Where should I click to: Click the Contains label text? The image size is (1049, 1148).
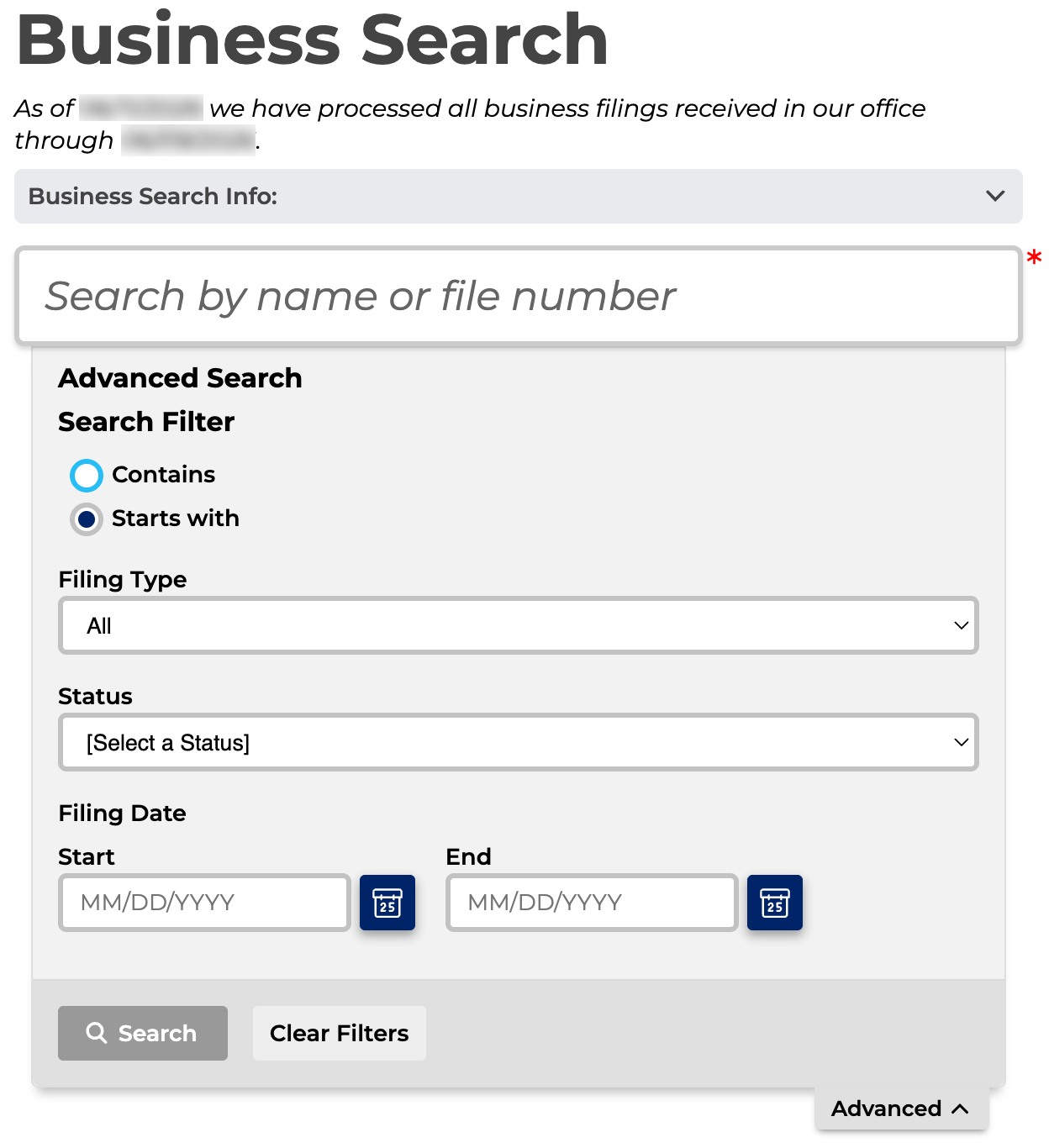pos(164,475)
